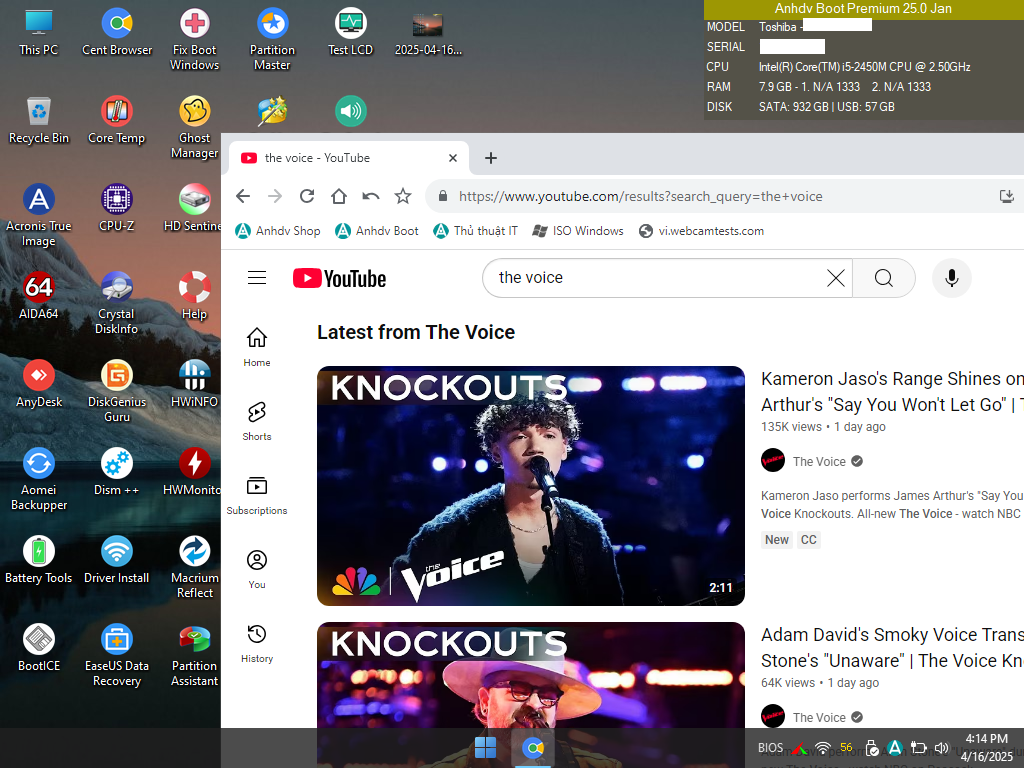Image resolution: width=1024 pixels, height=768 pixels.
Task: Restore closed tab via undo arrow
Action: [x=371, y=196]
